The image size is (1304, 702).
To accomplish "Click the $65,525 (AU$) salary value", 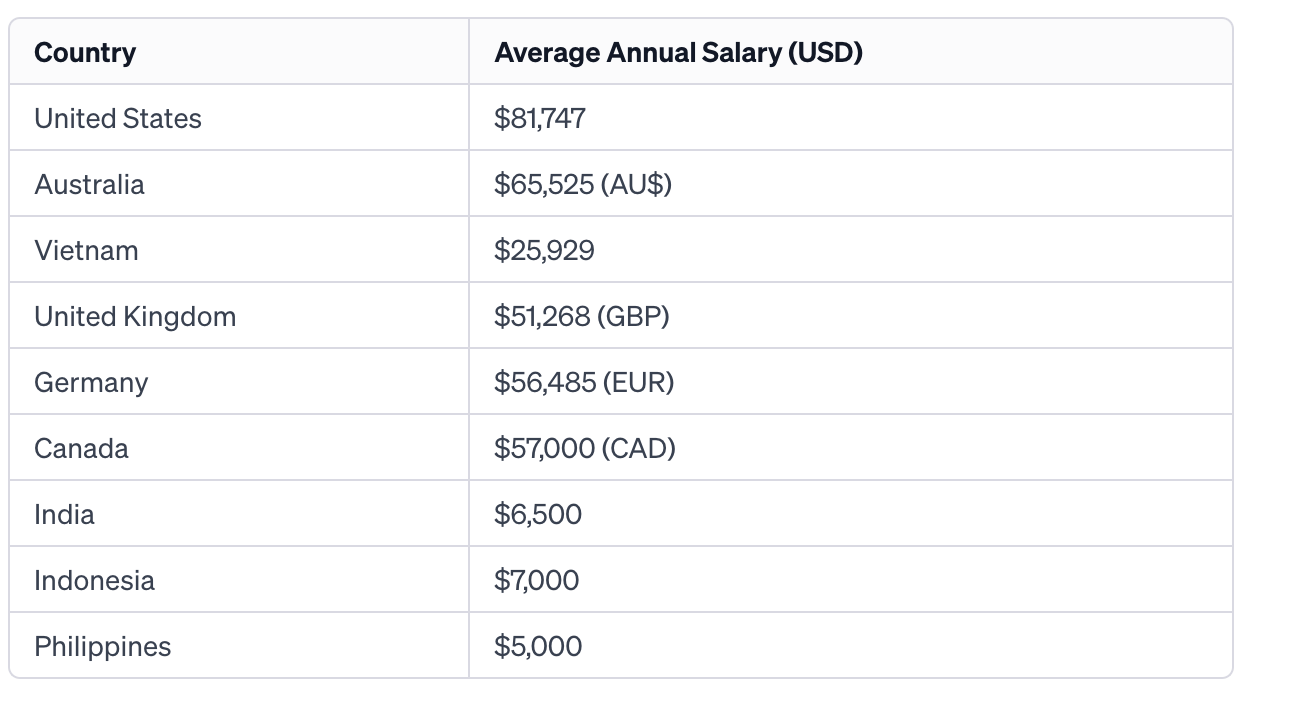I will pyautogui.click(x=583, y=184).
